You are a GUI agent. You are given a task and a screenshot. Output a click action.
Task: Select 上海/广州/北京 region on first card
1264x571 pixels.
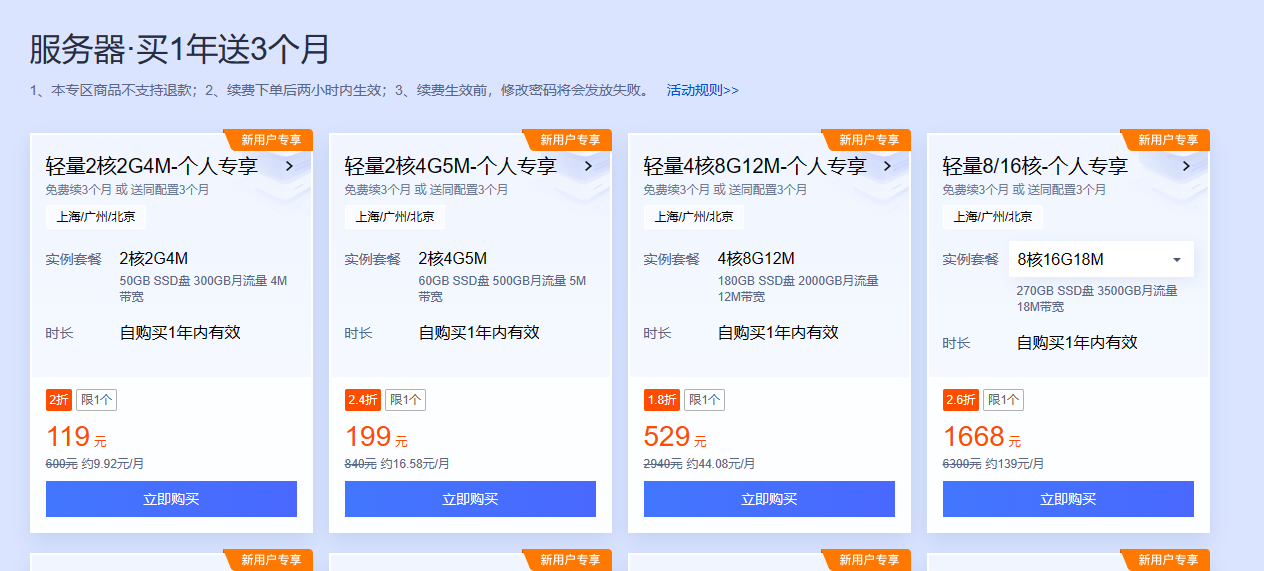tap(96, 217)
